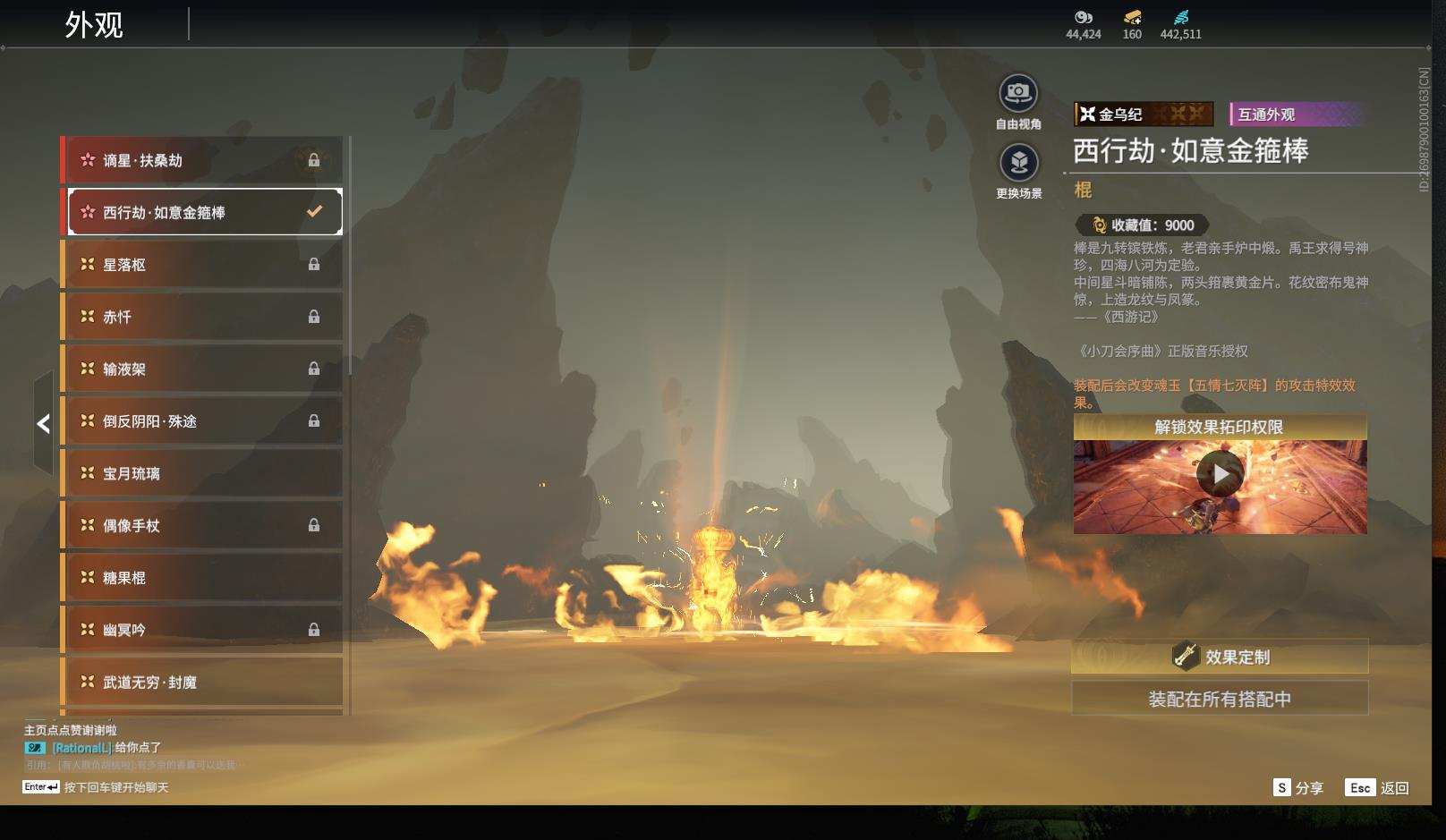The width and height of the screenshot is (1446, 840).
Task: Click the 442,511 blue currency icon
Action: [1181, 17]
